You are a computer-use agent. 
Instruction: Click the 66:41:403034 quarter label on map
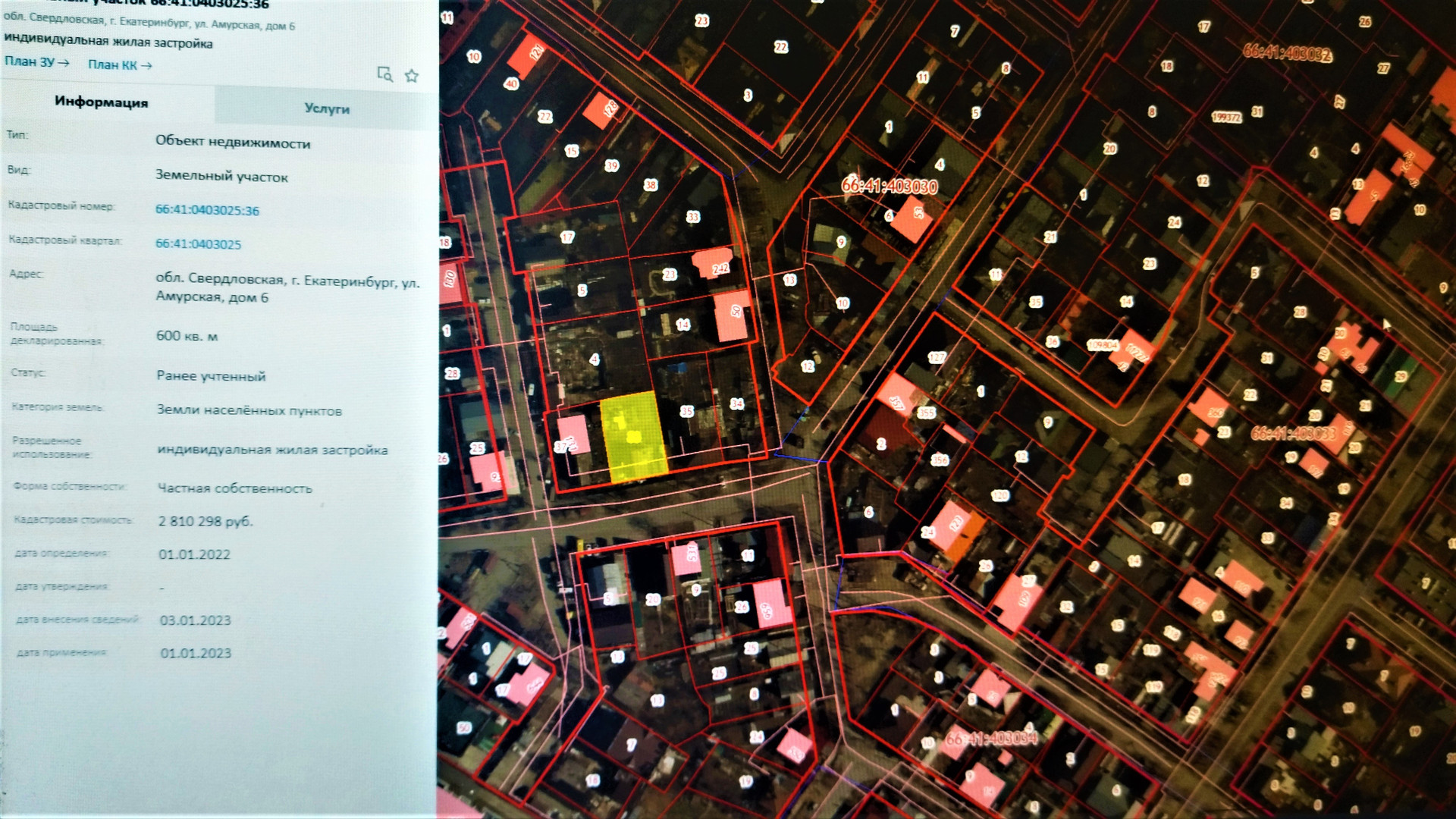point(991,738)
